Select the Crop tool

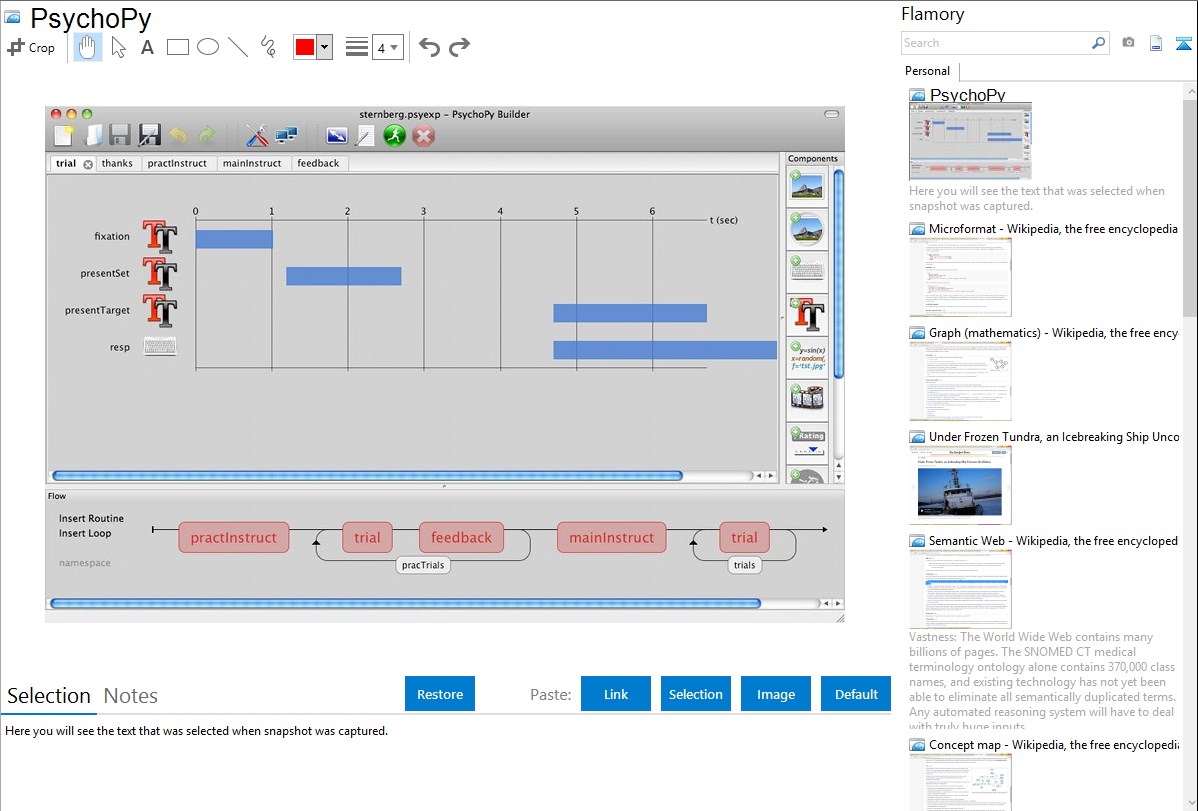[31, 47]
